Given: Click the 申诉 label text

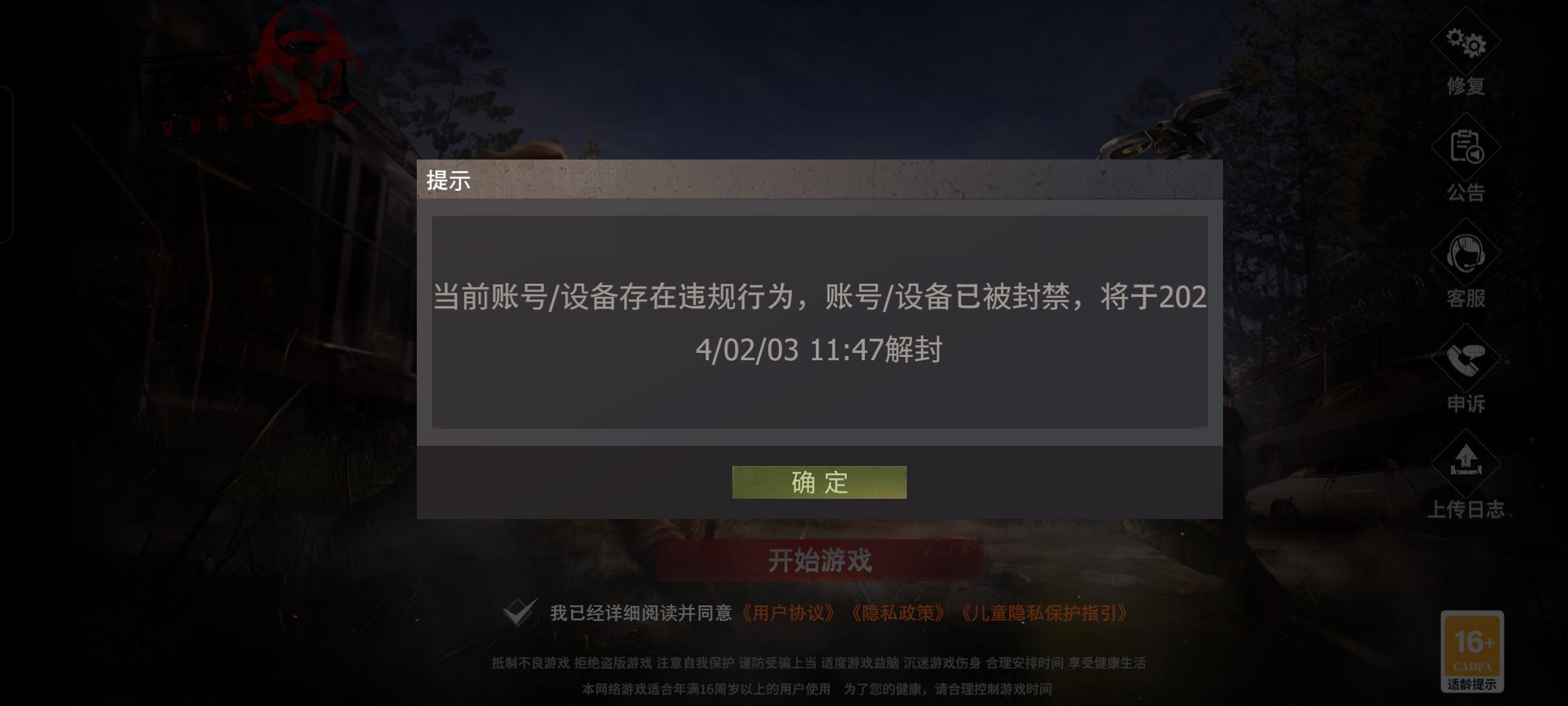Looking at the screenshot, I should [1465, 404].
